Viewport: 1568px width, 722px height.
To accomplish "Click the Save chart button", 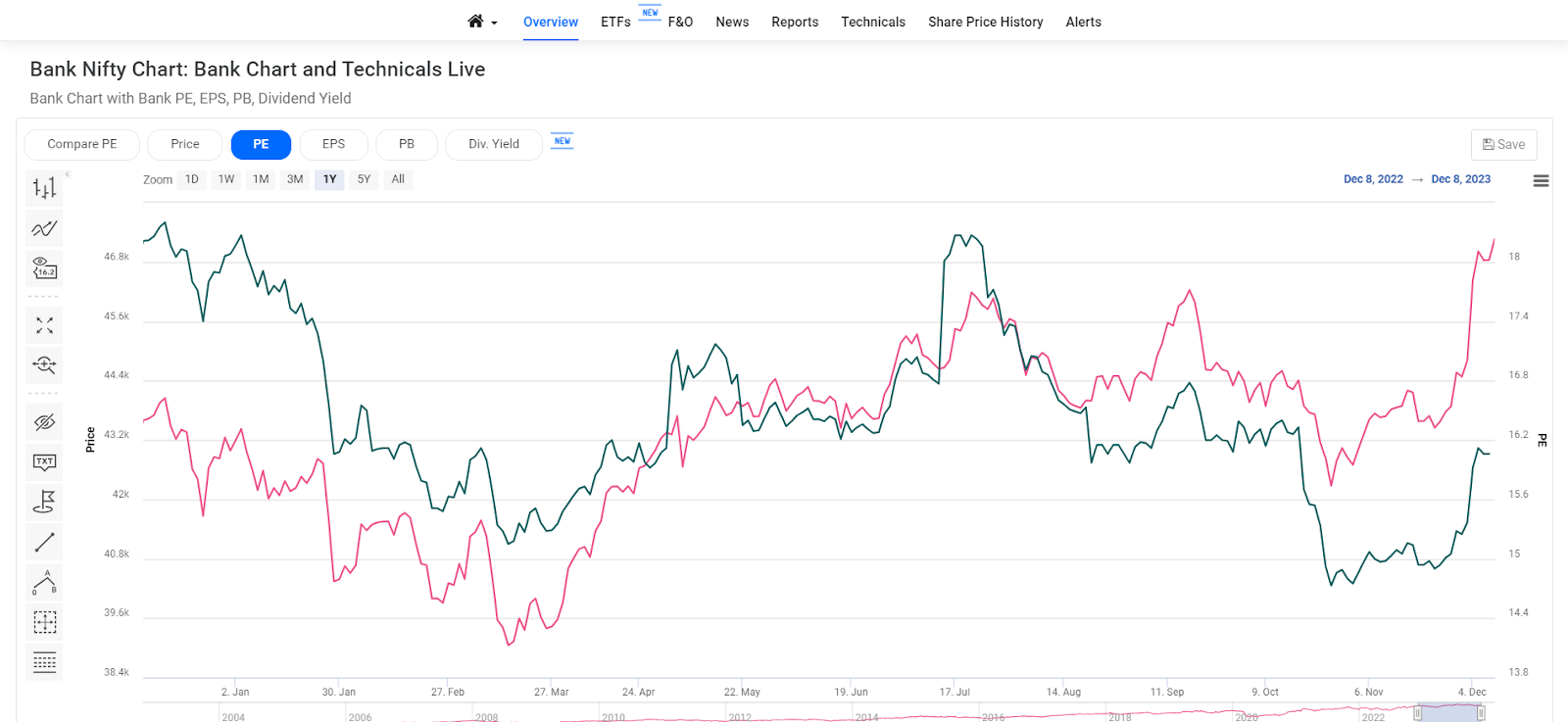I will click(x=1504, y=144).
